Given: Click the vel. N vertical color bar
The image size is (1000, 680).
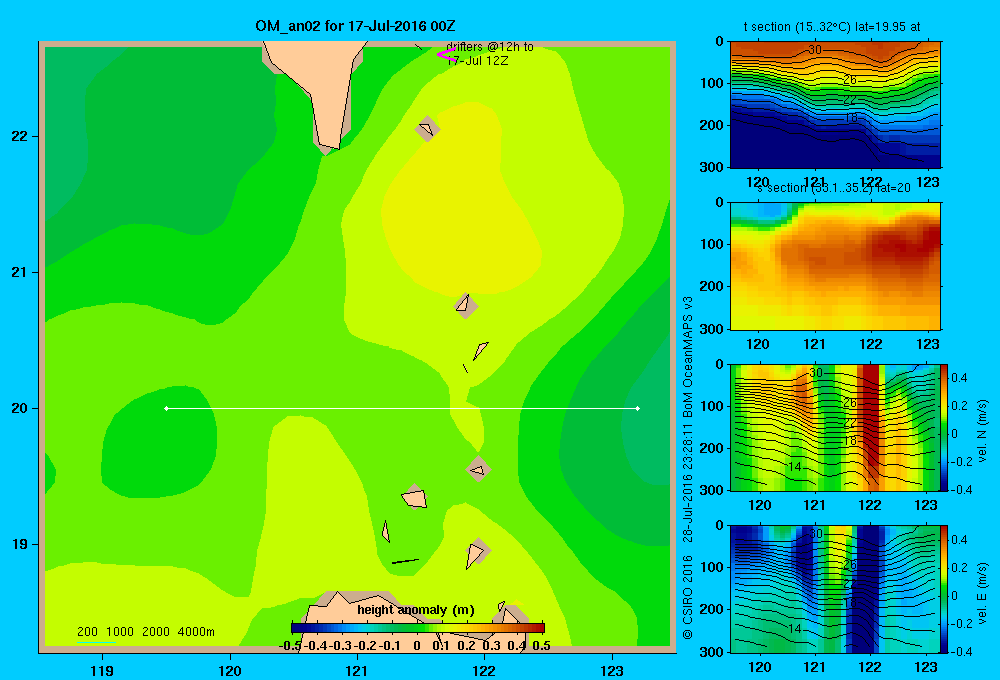Looking at the screenshot, I should 944,427.
